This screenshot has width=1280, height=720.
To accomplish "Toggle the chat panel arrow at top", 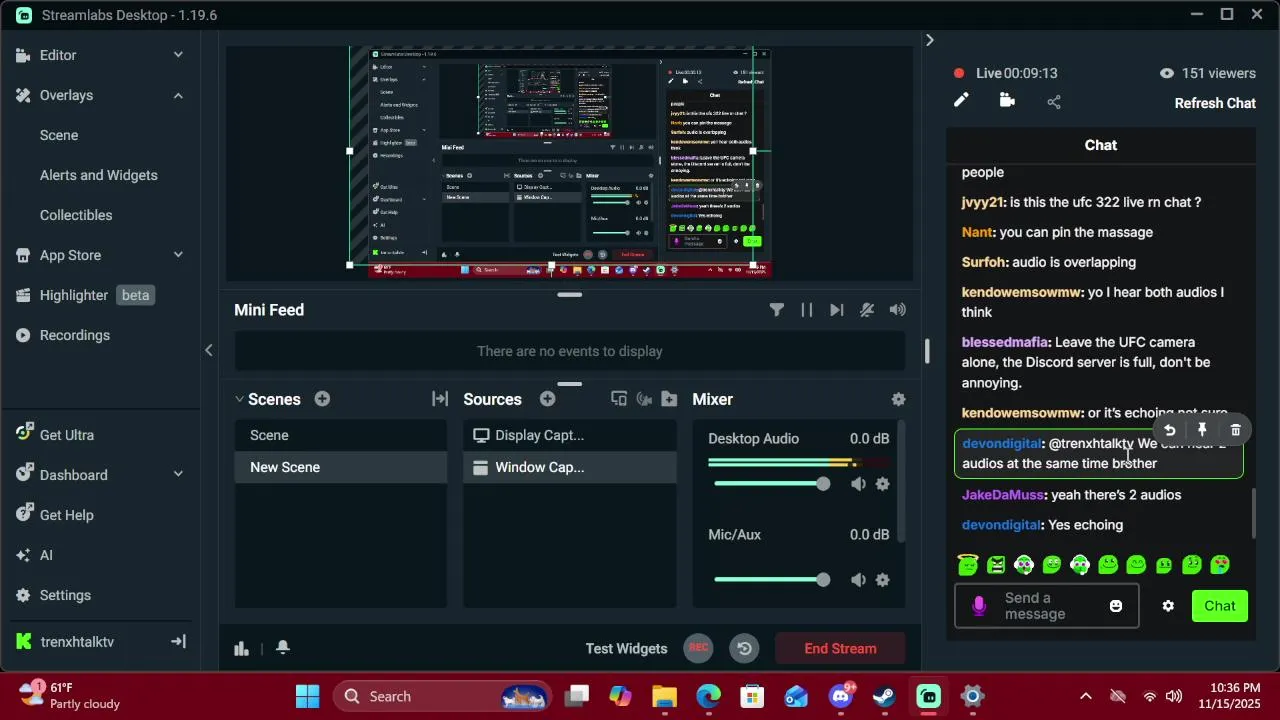I will pos(929,40).
